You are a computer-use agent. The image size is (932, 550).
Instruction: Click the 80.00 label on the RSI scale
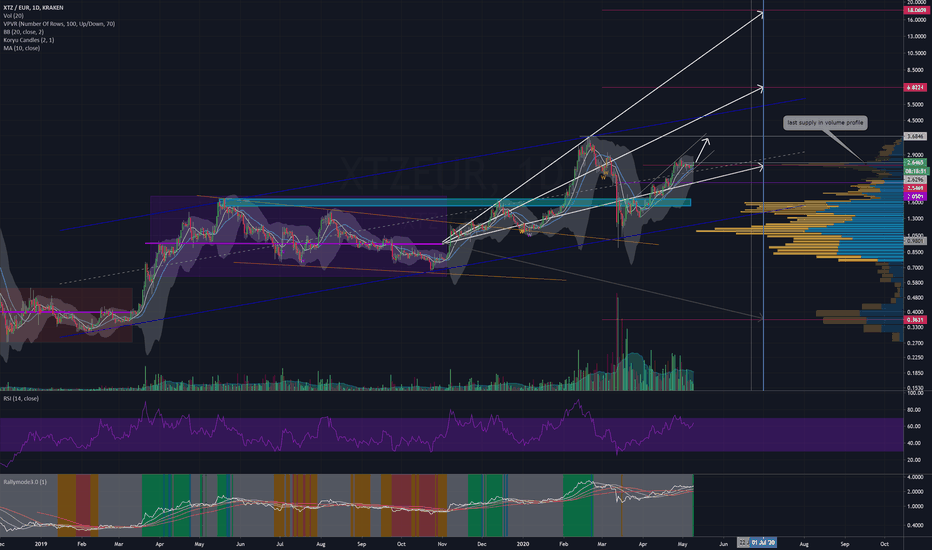click(915, 410)
